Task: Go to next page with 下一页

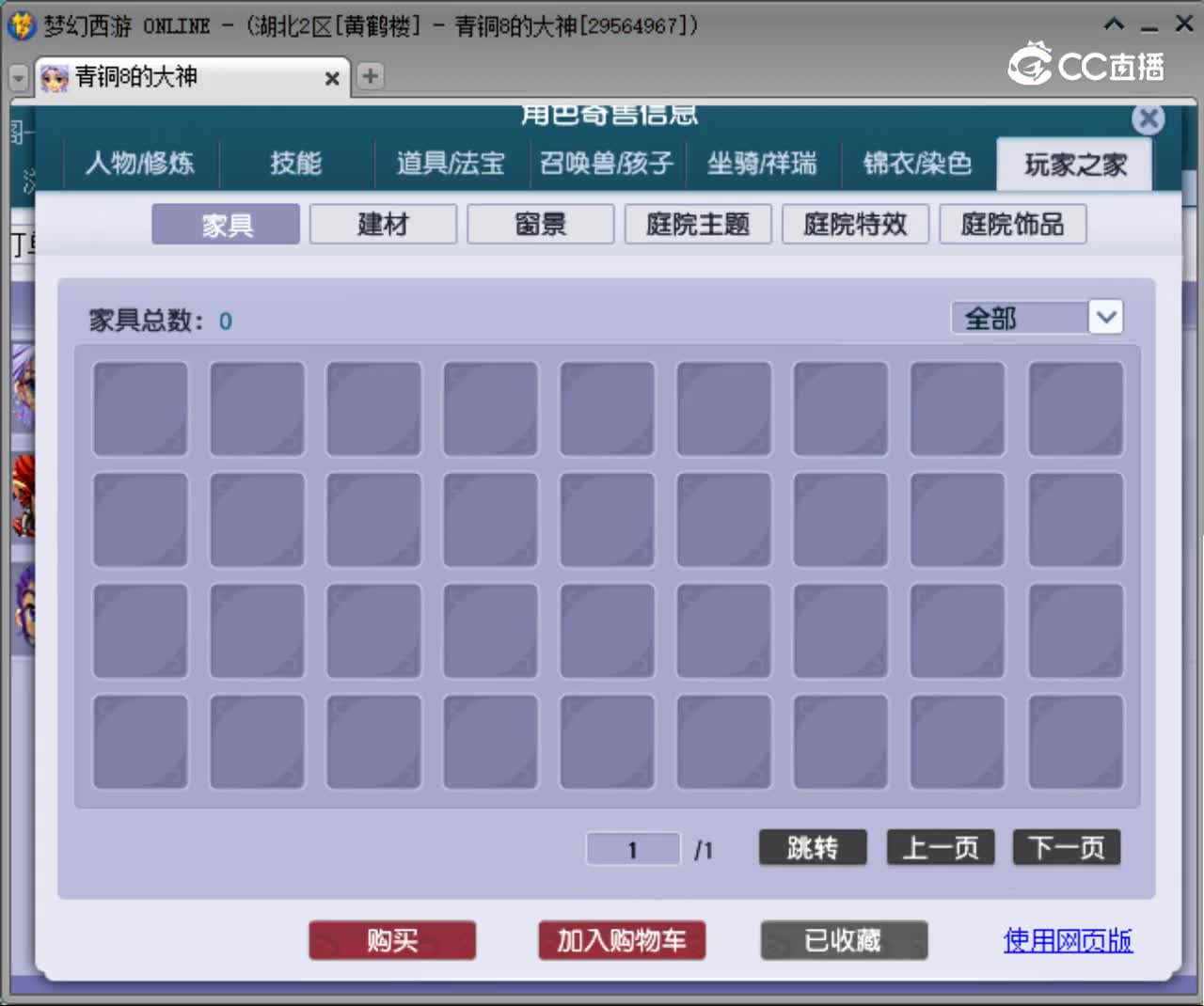Action: coord(1067,847)
